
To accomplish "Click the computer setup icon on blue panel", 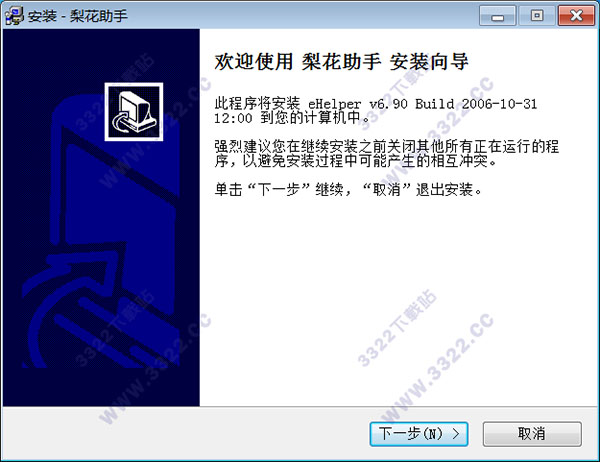I will [134, 112].
